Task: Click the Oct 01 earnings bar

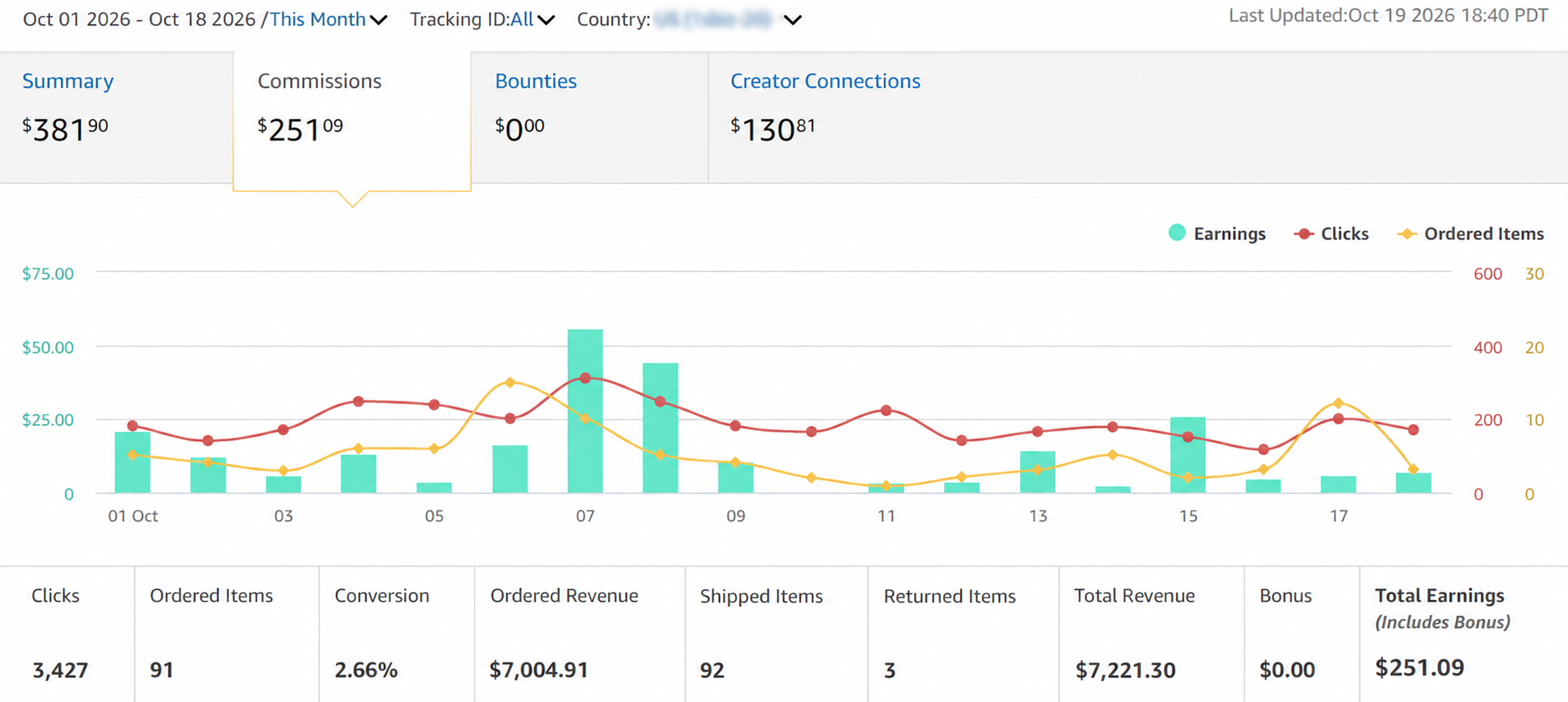Action: tap(132, 462)
